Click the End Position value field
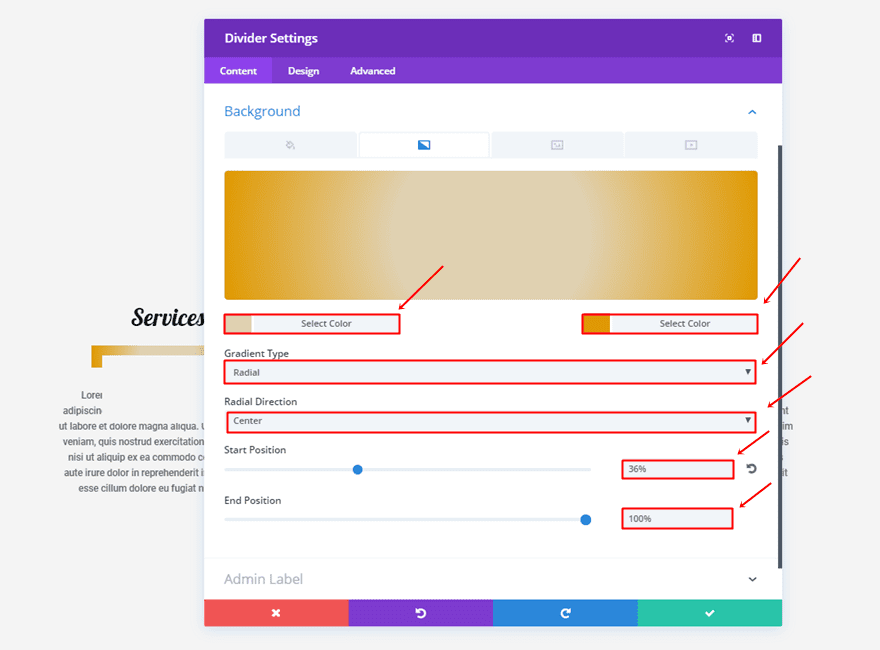Viewport: 880px width, 650px height. [677, 519]
